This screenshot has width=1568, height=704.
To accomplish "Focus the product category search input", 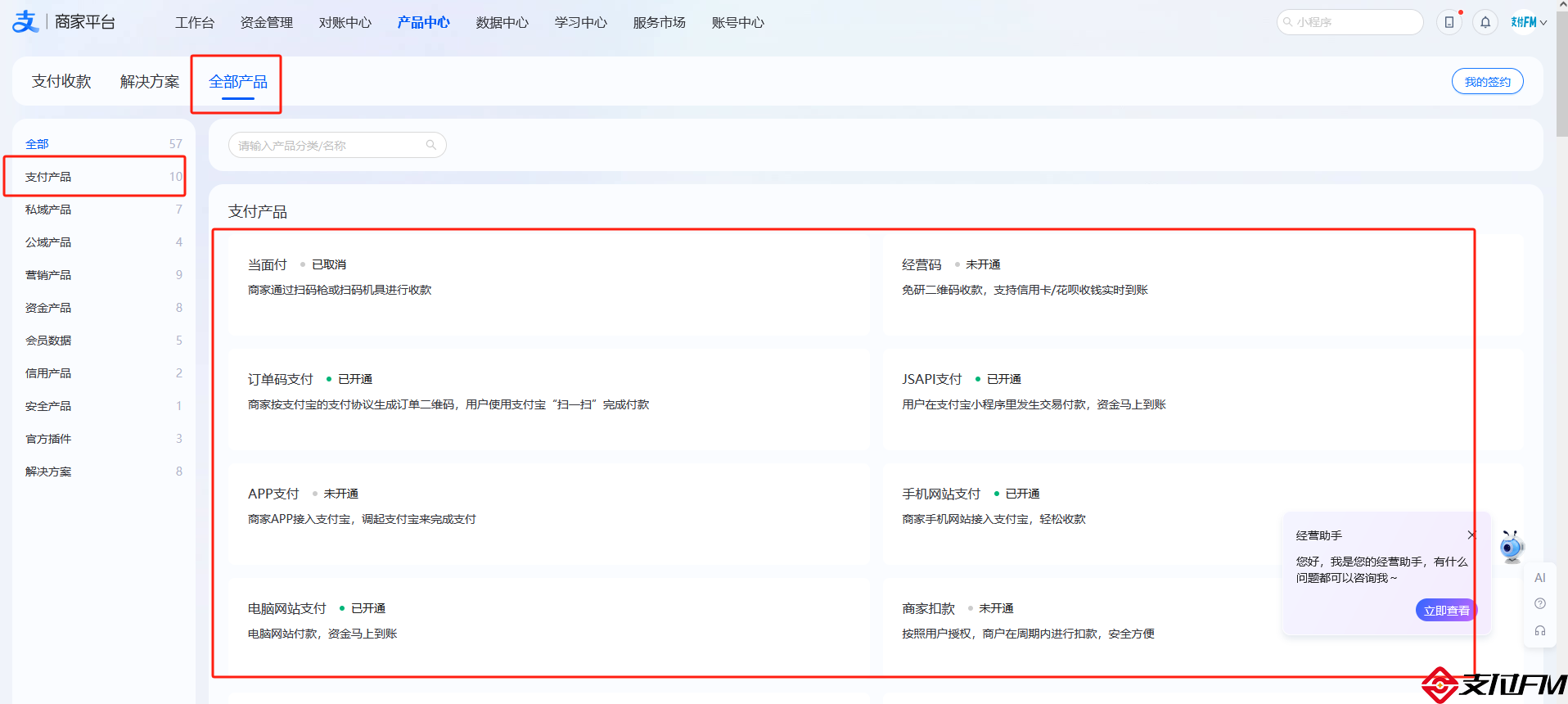I will point(337,145).
